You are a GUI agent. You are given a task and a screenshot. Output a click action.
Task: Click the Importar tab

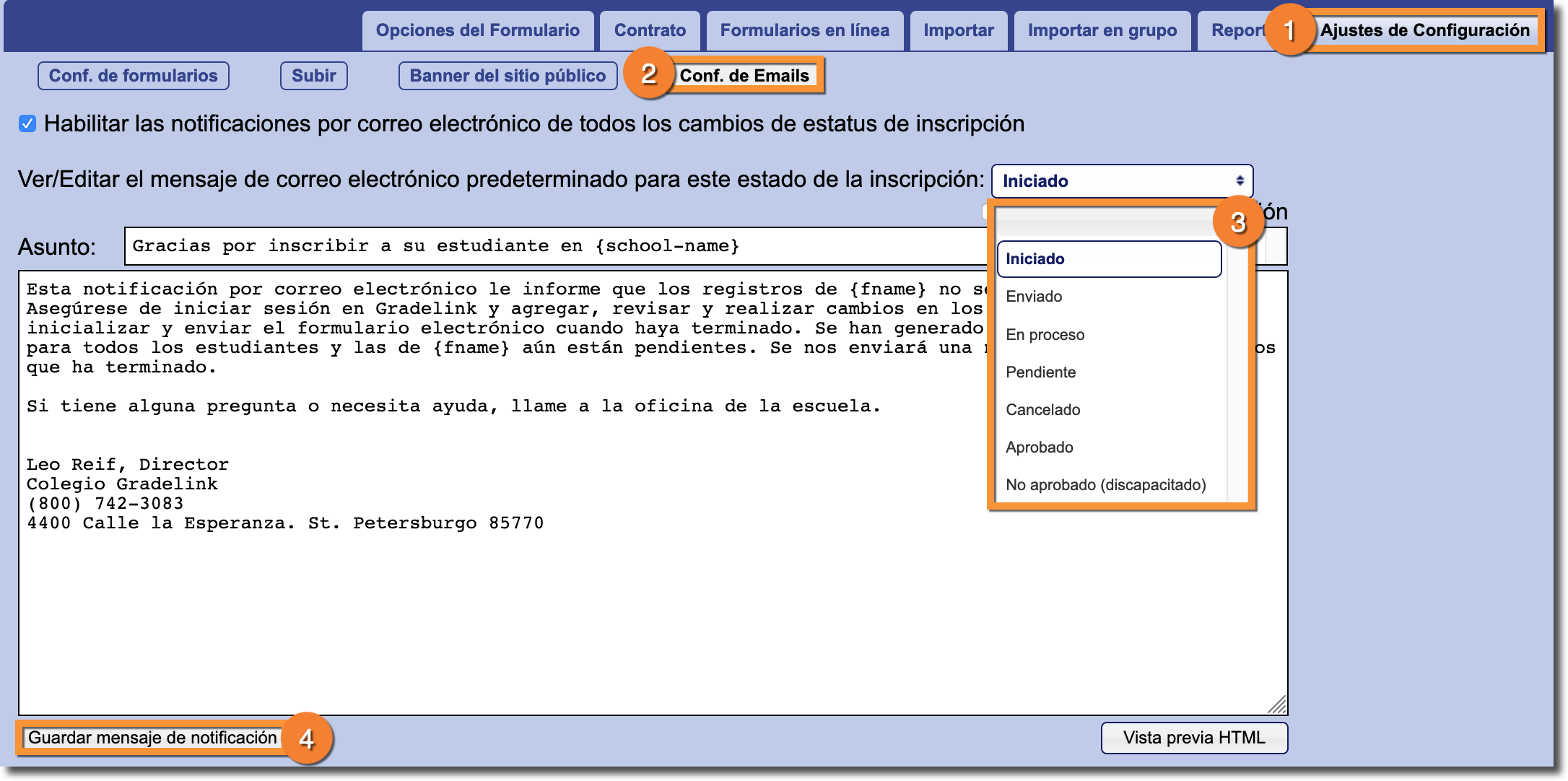pos(958,30)
